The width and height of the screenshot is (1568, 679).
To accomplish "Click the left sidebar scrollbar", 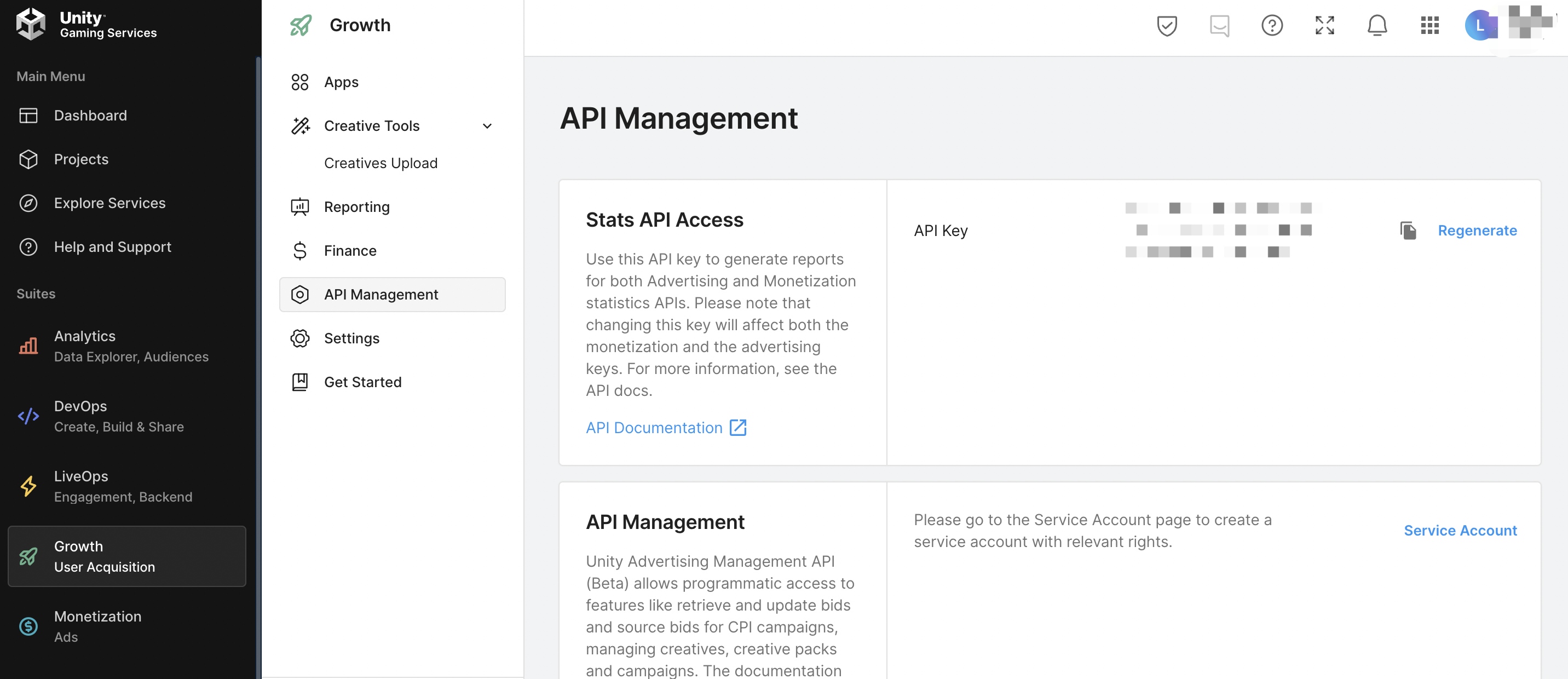I will tap(258, 365).
